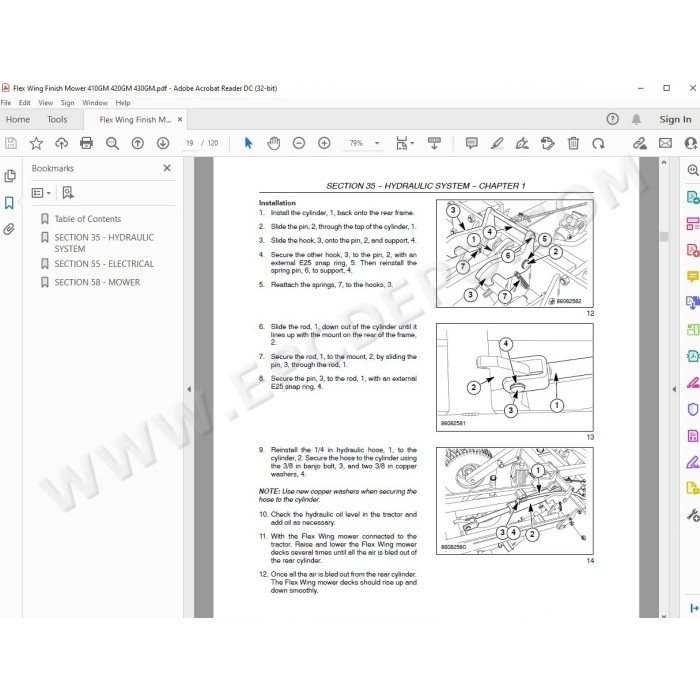The image size is (700, 700).
Task: Add document to starred favorites
Action: (x=36, y=143)
